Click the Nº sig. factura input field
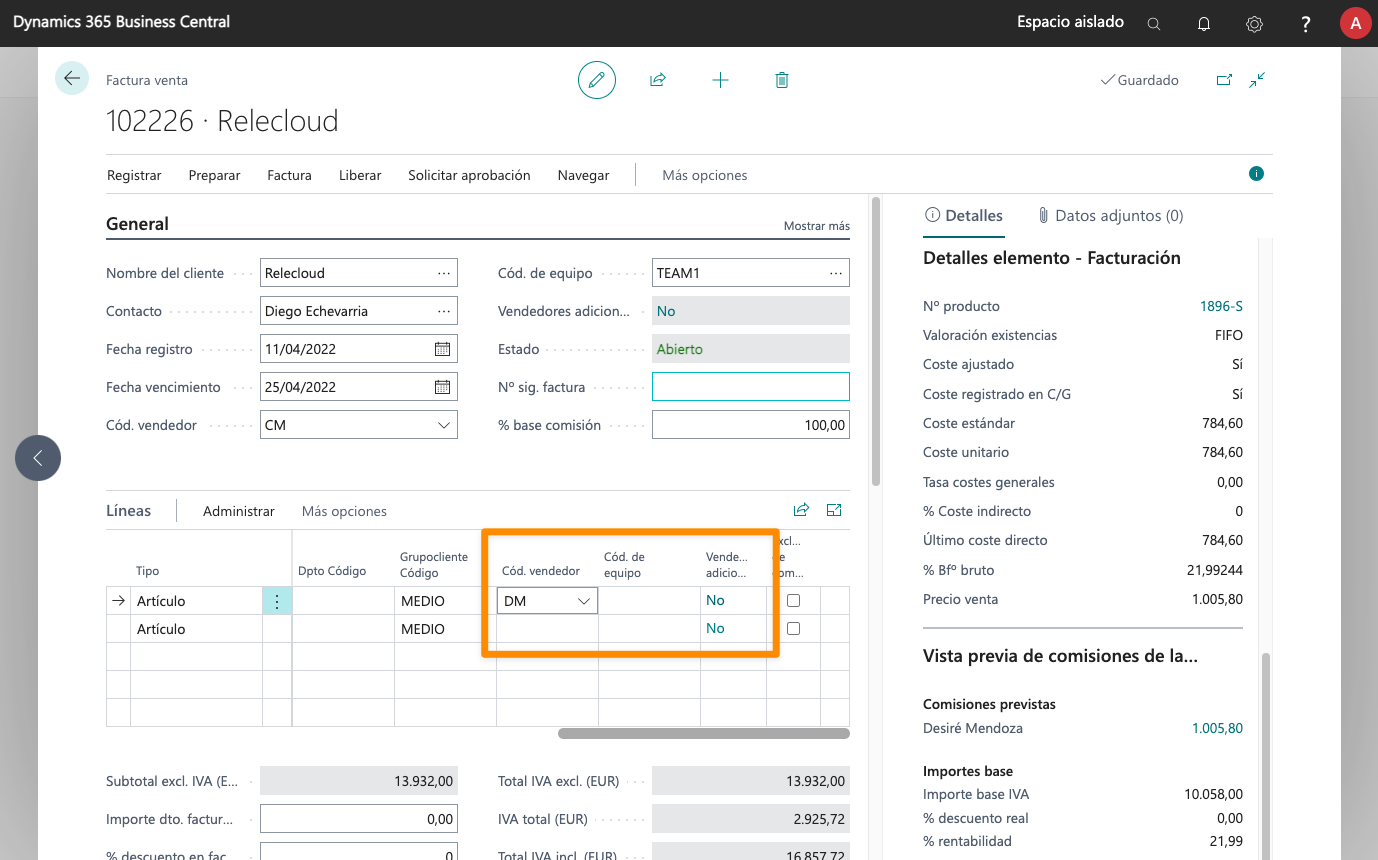This screenshot has height=860, width=1378. pos(751,387)
